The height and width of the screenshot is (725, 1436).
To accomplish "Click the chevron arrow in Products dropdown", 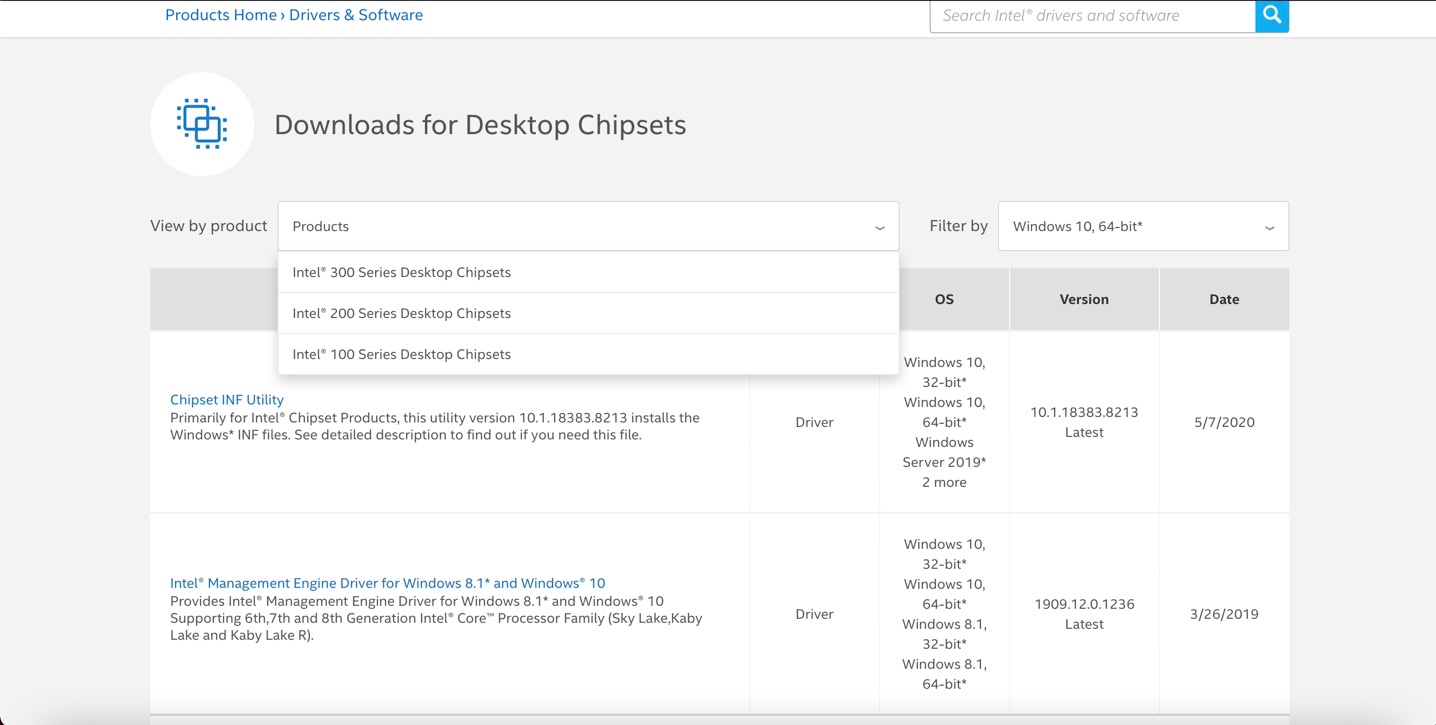I will [879, 227].
